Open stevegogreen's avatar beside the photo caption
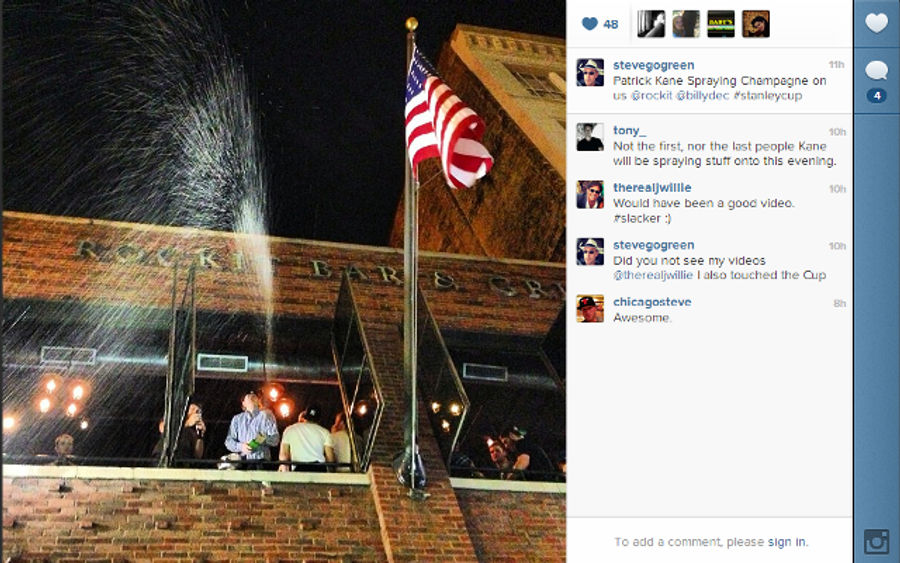Screen dimensions: 900x563 click(590, 72)
